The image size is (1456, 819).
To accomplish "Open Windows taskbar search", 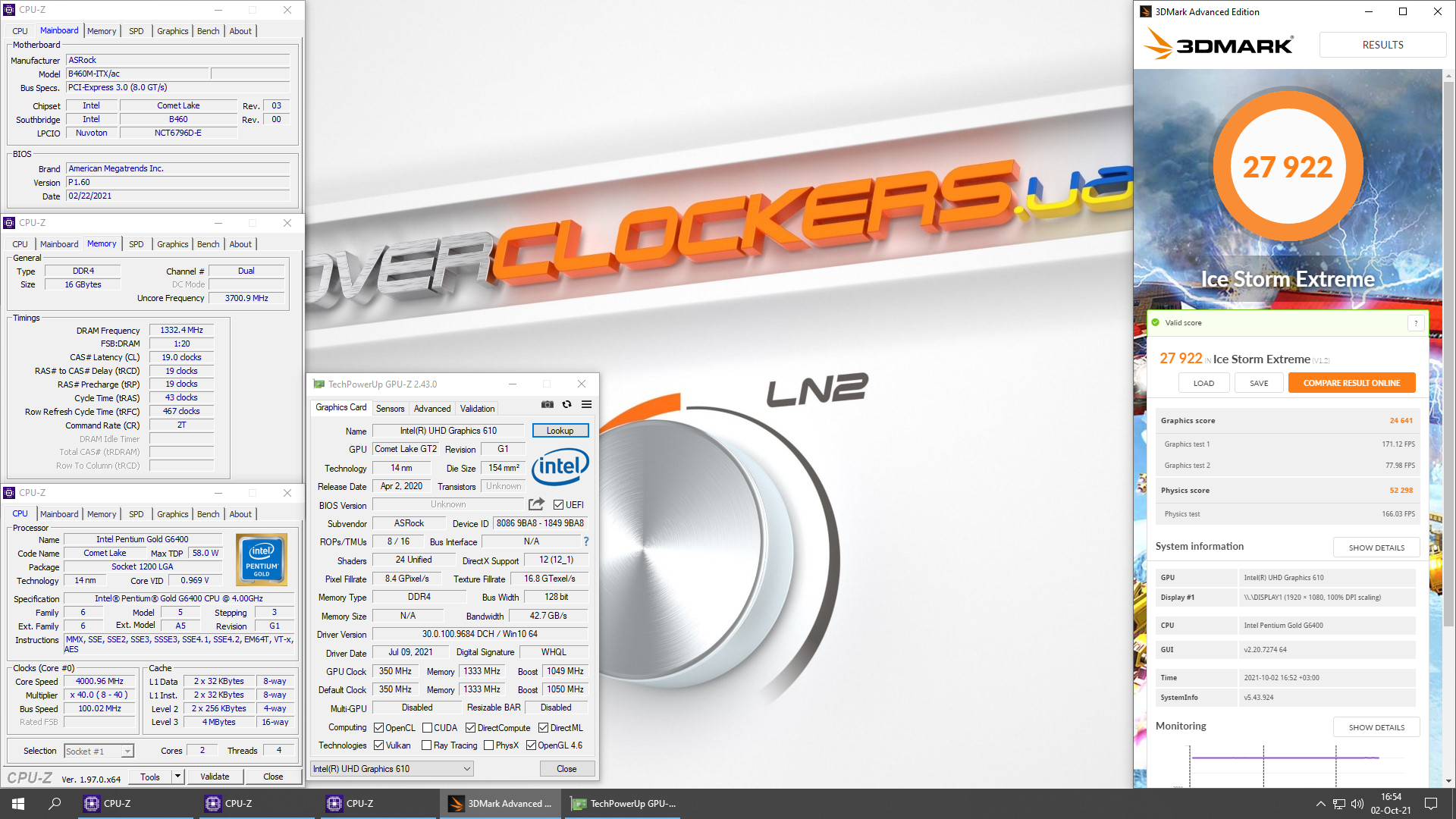I will coord(55,804).
